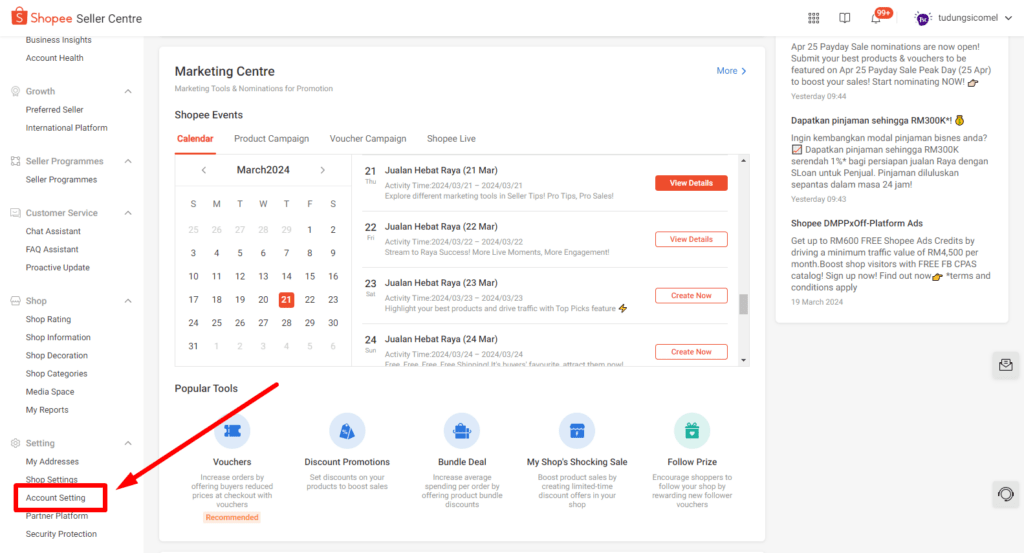Click Create Now for 23 Mar event
This screenshot has width=1024, height=553.
click(x=691, y=296)
